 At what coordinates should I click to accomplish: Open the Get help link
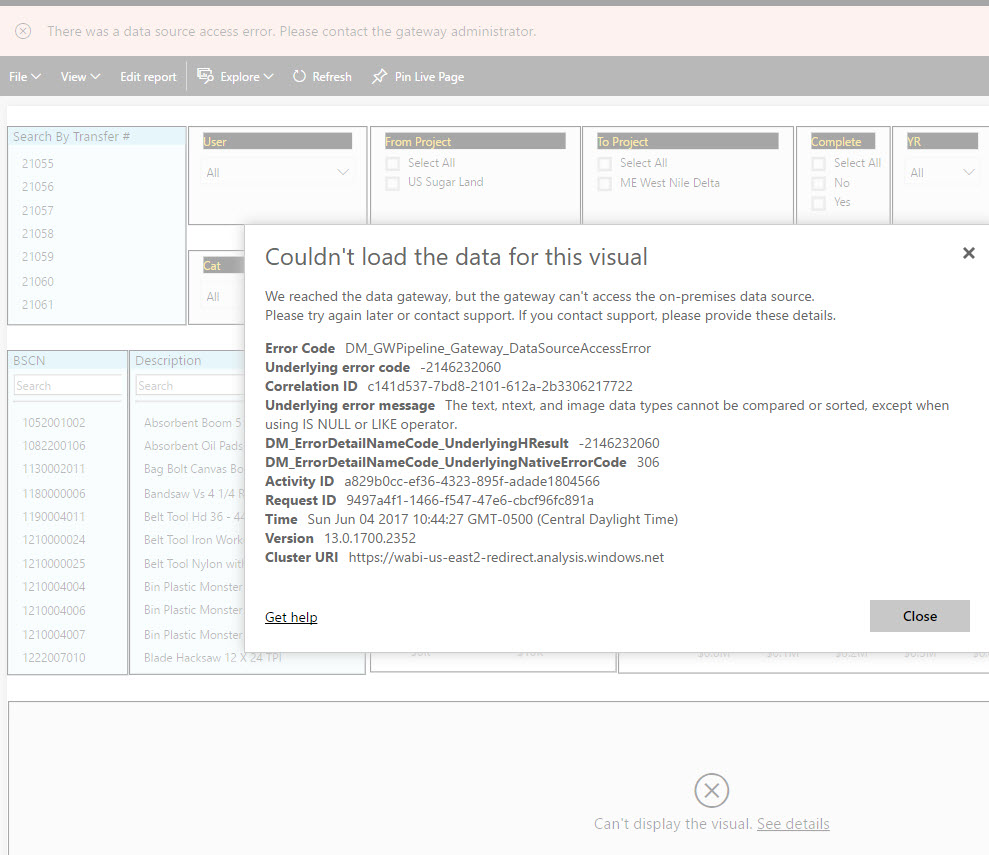click(291, 617)
